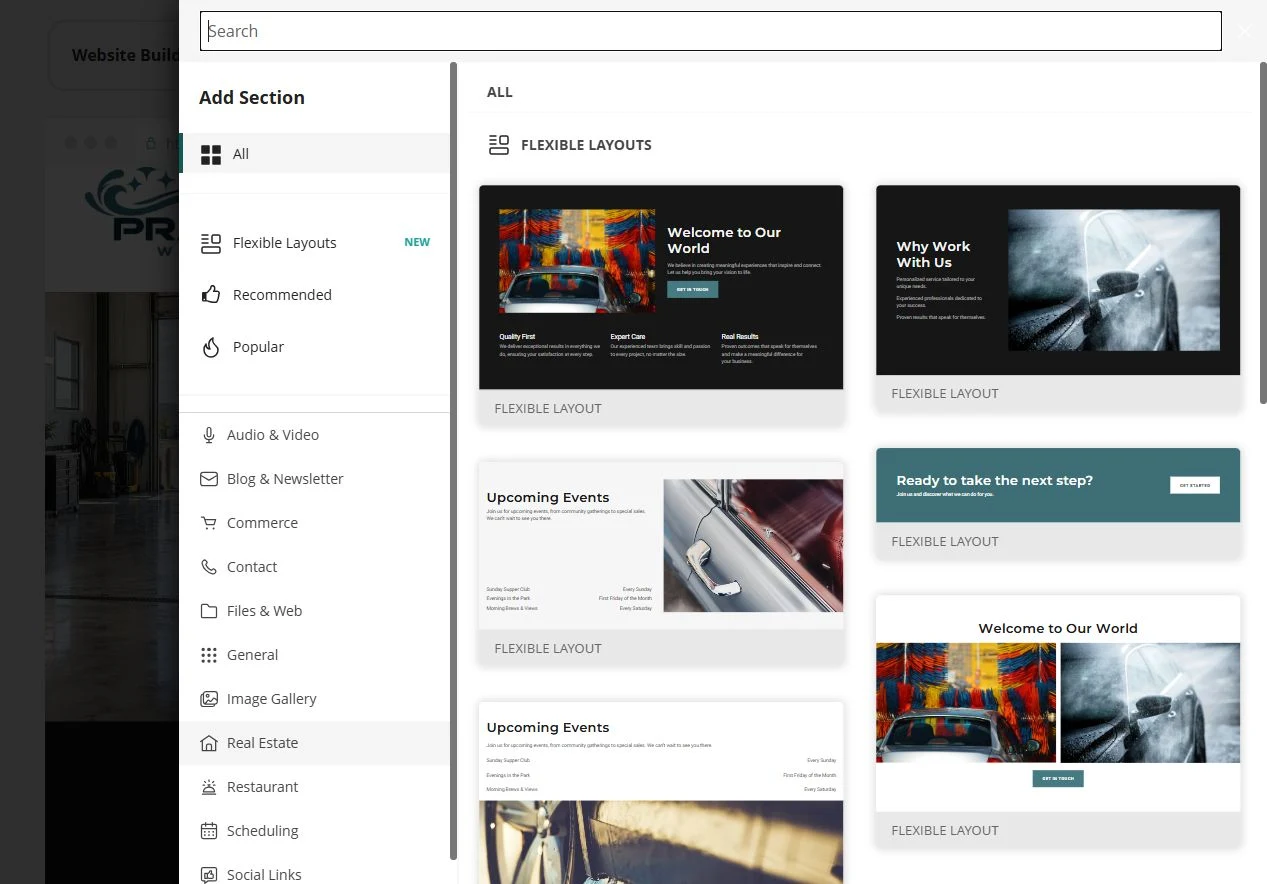Open the Restaurant category
The height and width of the screenshot is (884, 1267).
tap(315, 787)
